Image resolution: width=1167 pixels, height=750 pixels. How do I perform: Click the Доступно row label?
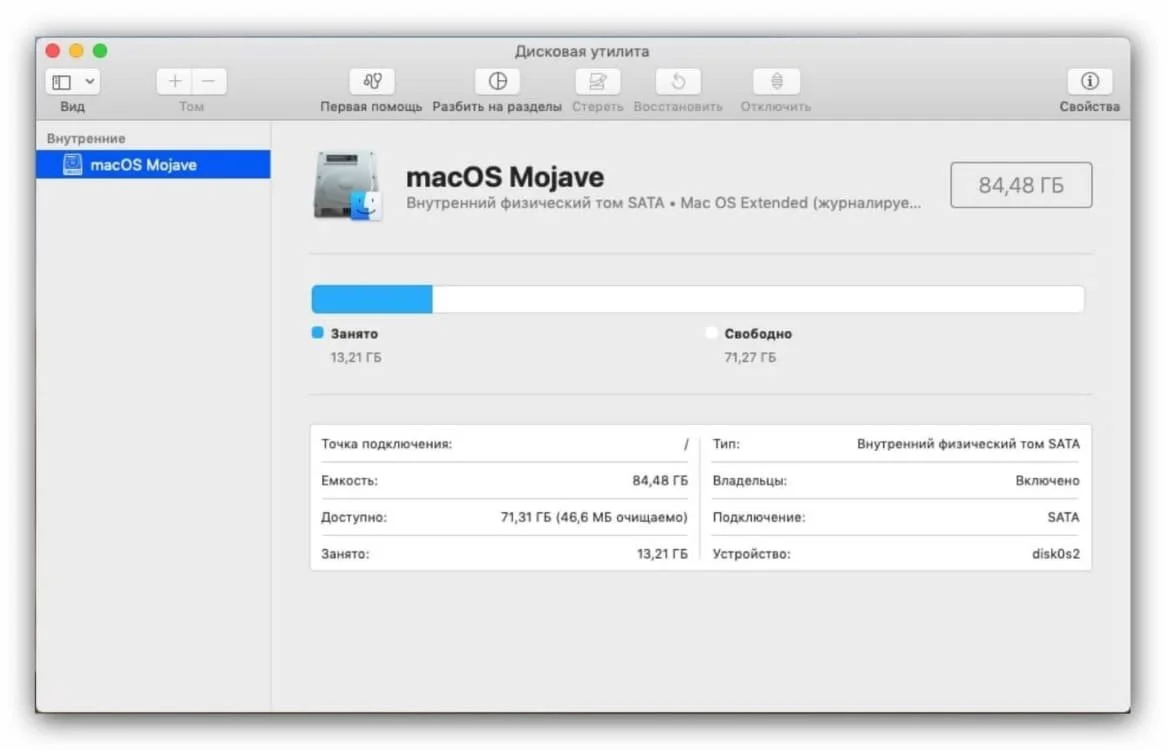click(x=354, y=517)
